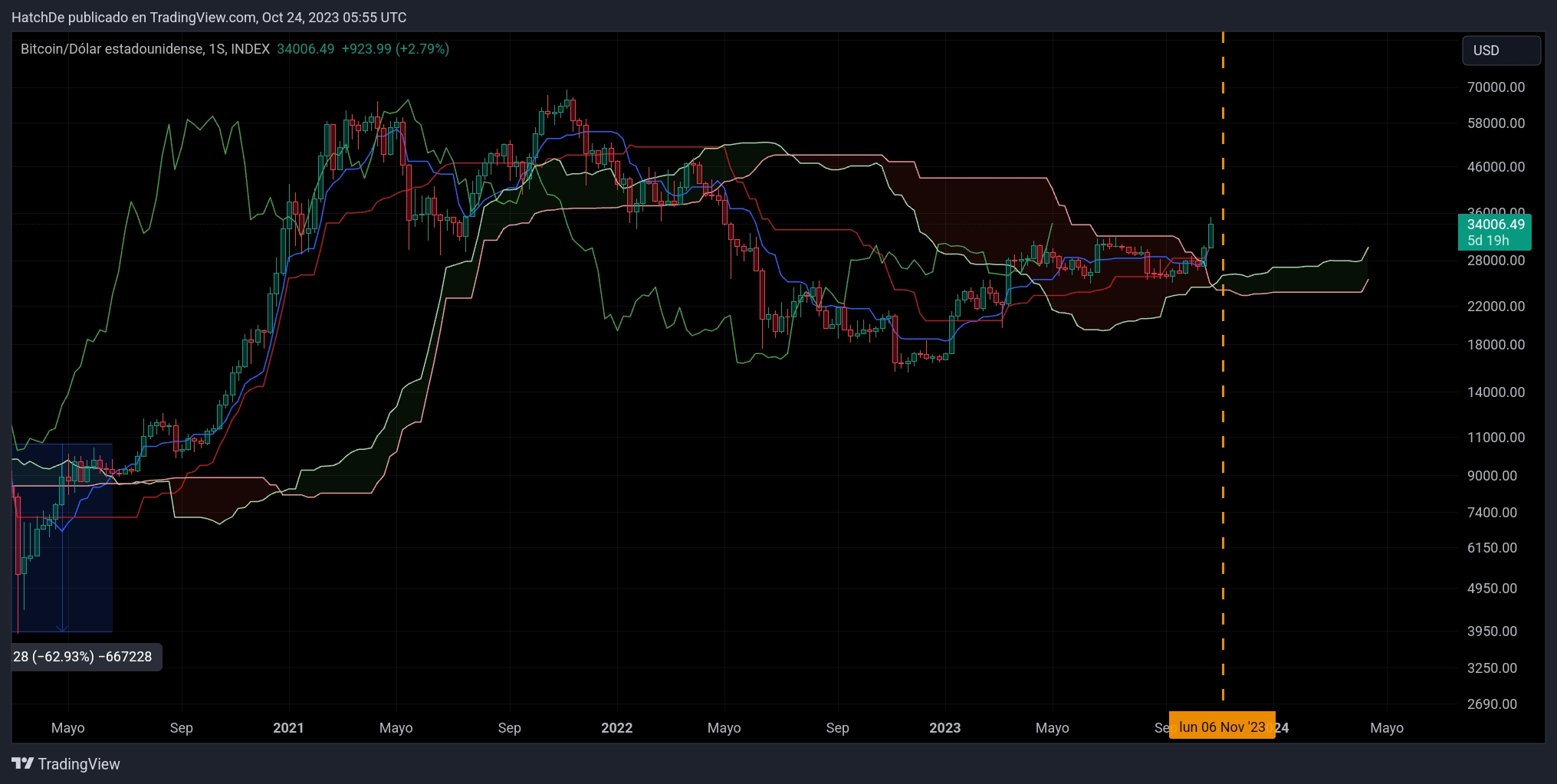Click the 70000.00 price scale label

(1496, 87)
